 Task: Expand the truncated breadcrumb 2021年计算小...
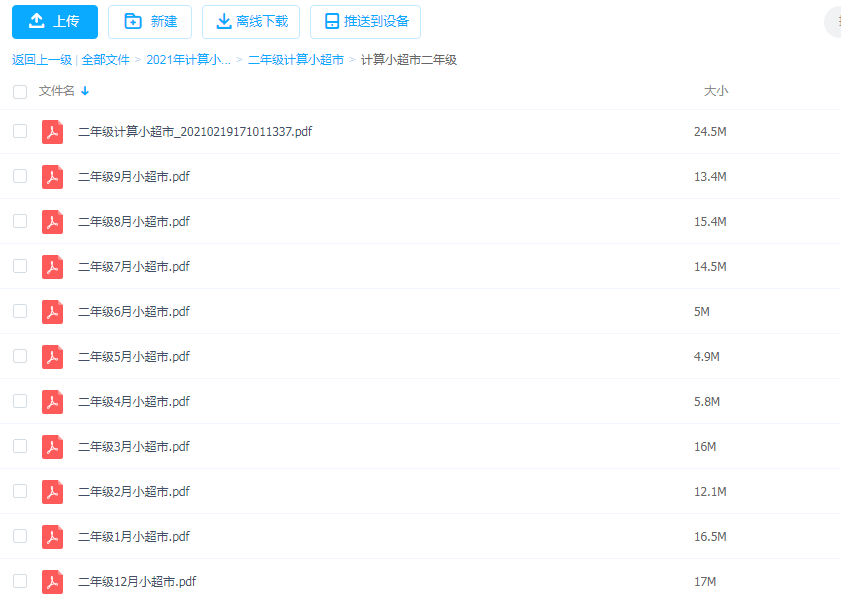188,59
